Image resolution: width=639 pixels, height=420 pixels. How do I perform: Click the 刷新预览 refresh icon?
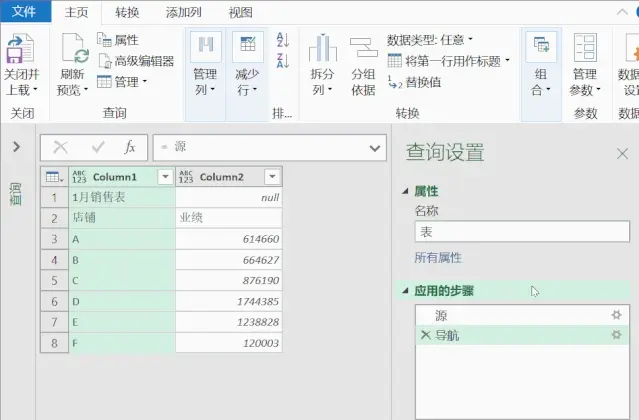(x=75, y=48)
